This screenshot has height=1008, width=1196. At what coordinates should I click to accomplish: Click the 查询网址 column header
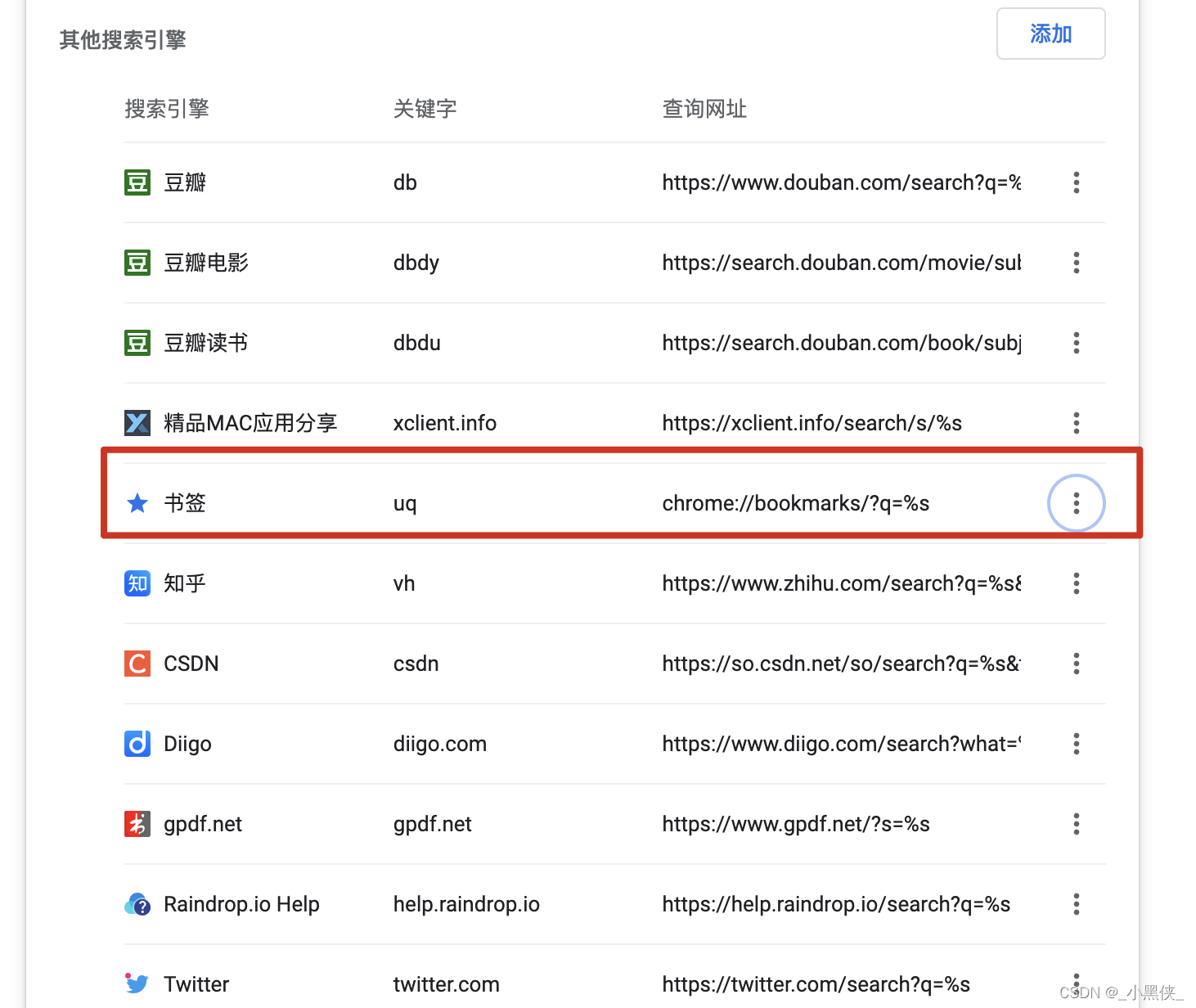click(704, 109)
